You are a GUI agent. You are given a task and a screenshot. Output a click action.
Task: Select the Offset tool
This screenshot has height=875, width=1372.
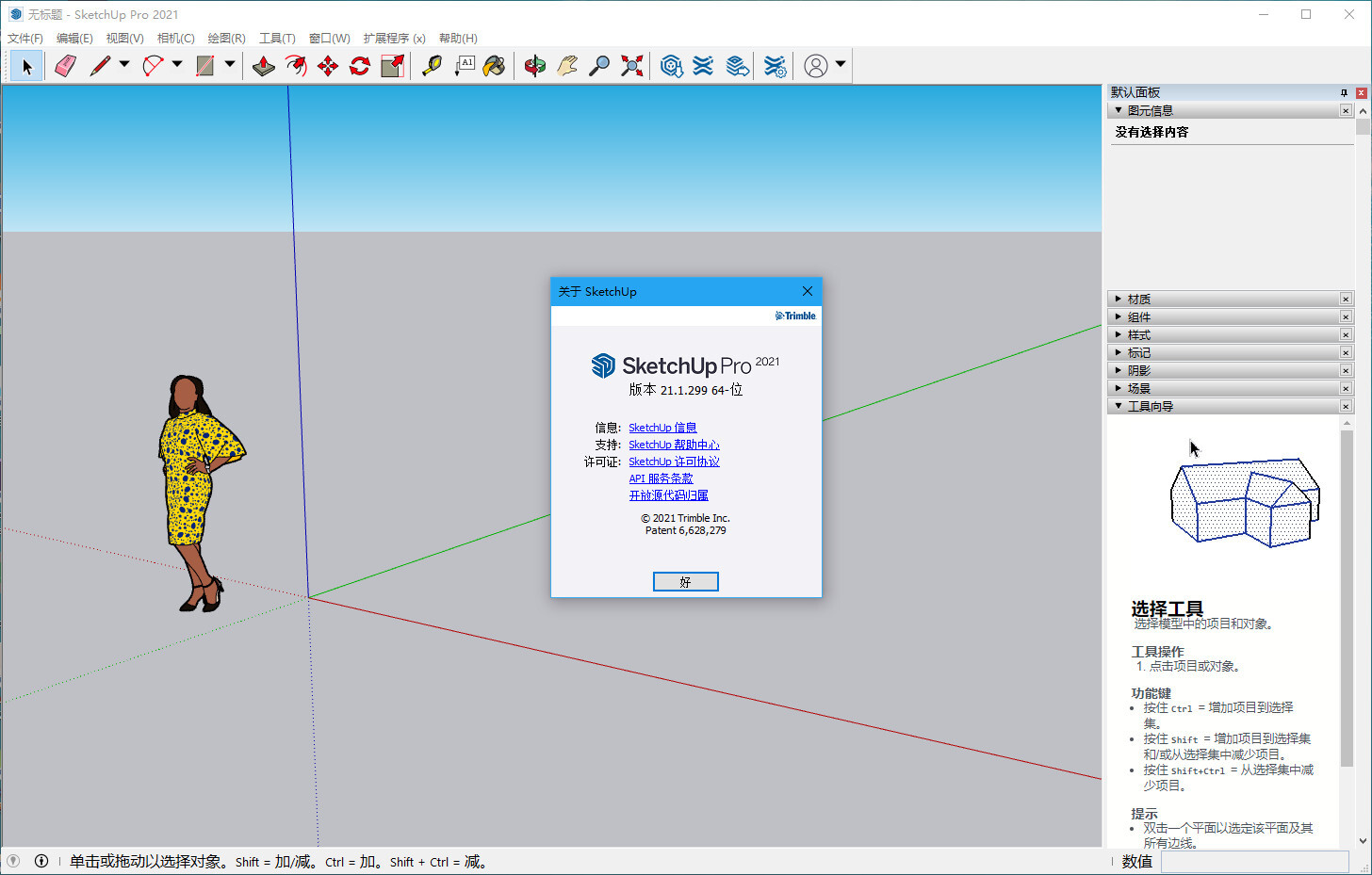click(x=296, y=66)
